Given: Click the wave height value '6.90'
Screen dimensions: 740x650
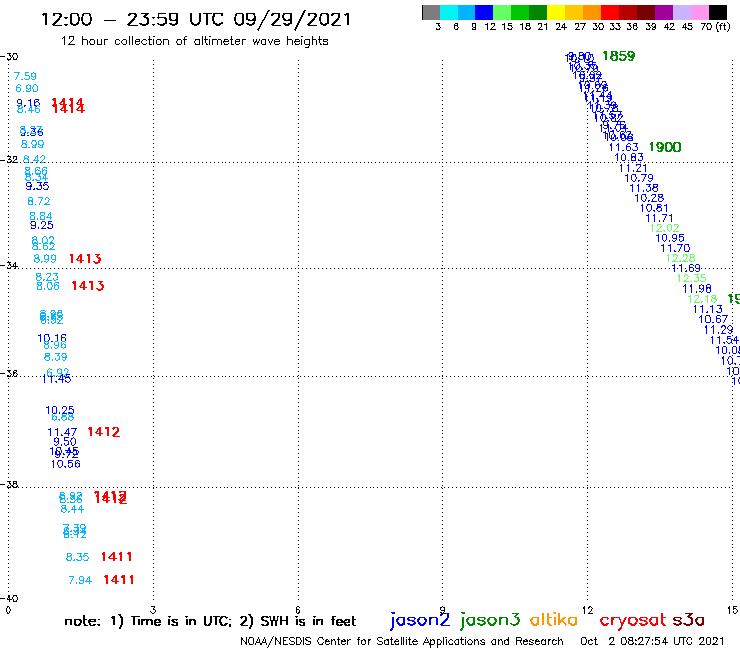Looking at the screenshot, I should (x=27, y=88).
